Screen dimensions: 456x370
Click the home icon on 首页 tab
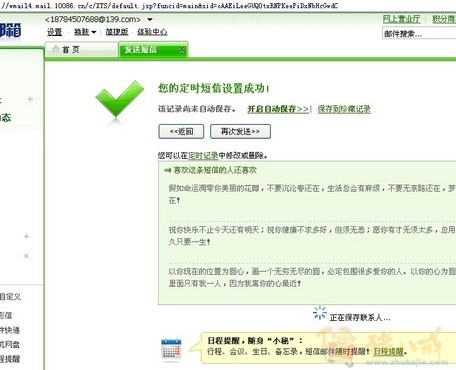click(x=56, y=49)
